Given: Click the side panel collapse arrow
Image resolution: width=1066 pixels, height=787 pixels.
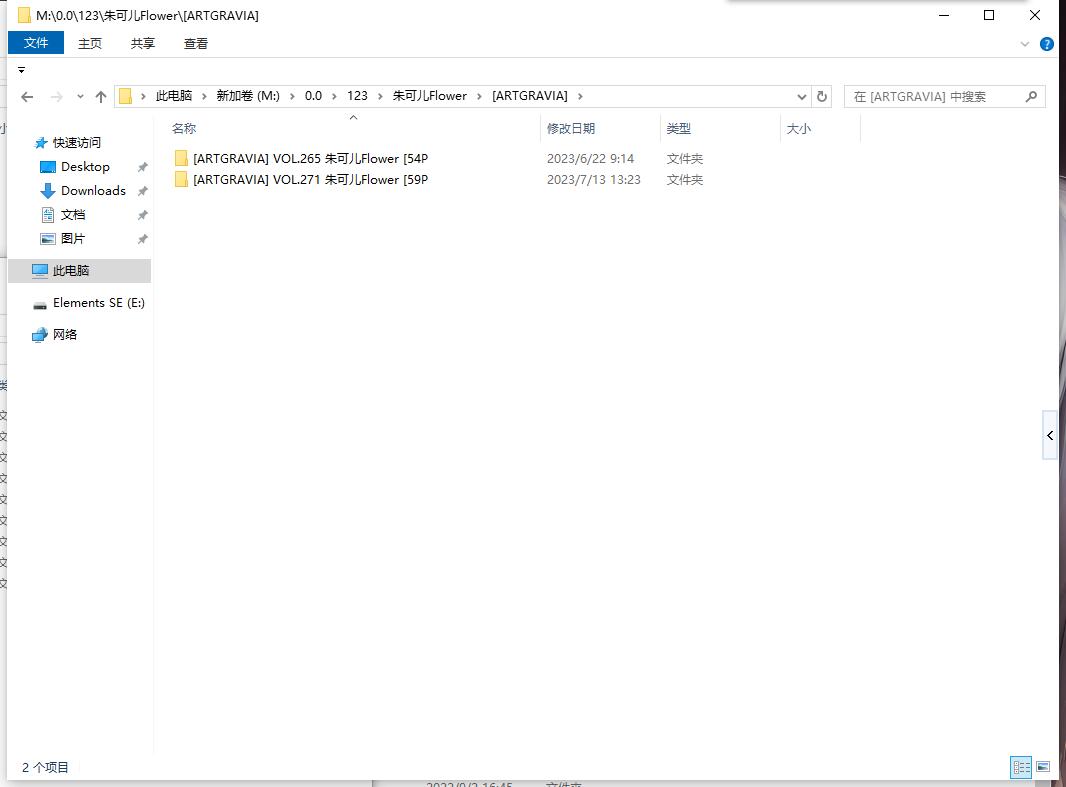Looking at the screenshot, I should click(x=1050, y=436).
